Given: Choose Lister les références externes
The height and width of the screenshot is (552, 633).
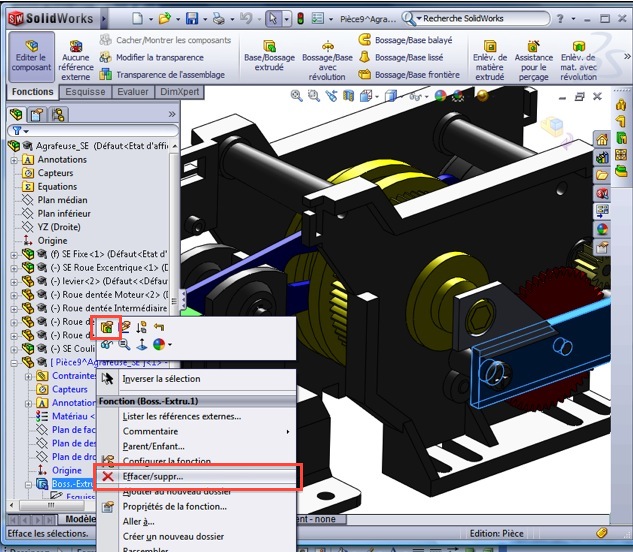Looking at the screenshot, I should click(182, 416).
